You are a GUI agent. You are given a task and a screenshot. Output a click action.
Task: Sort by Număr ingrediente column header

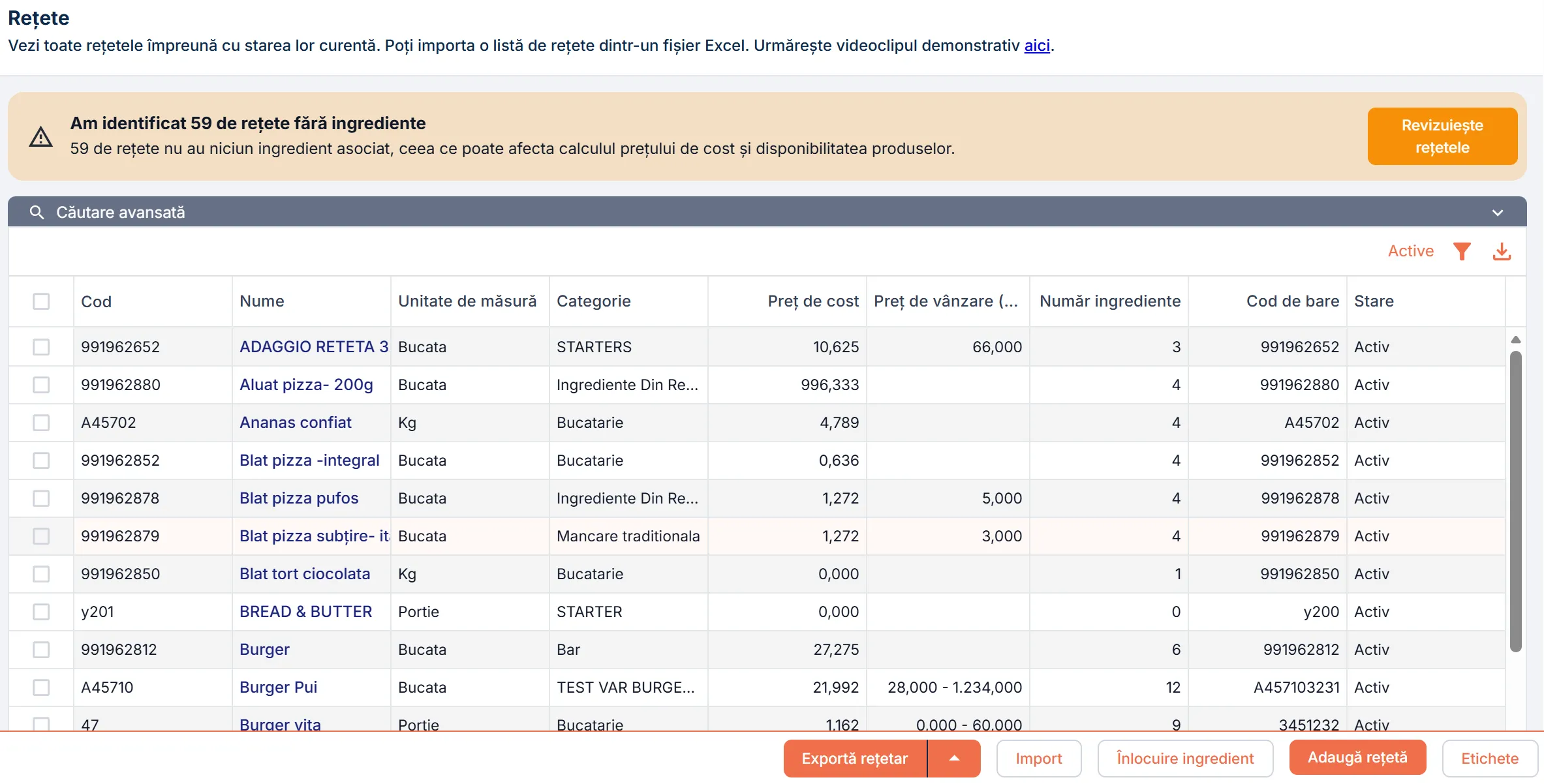pos(1109,301)
